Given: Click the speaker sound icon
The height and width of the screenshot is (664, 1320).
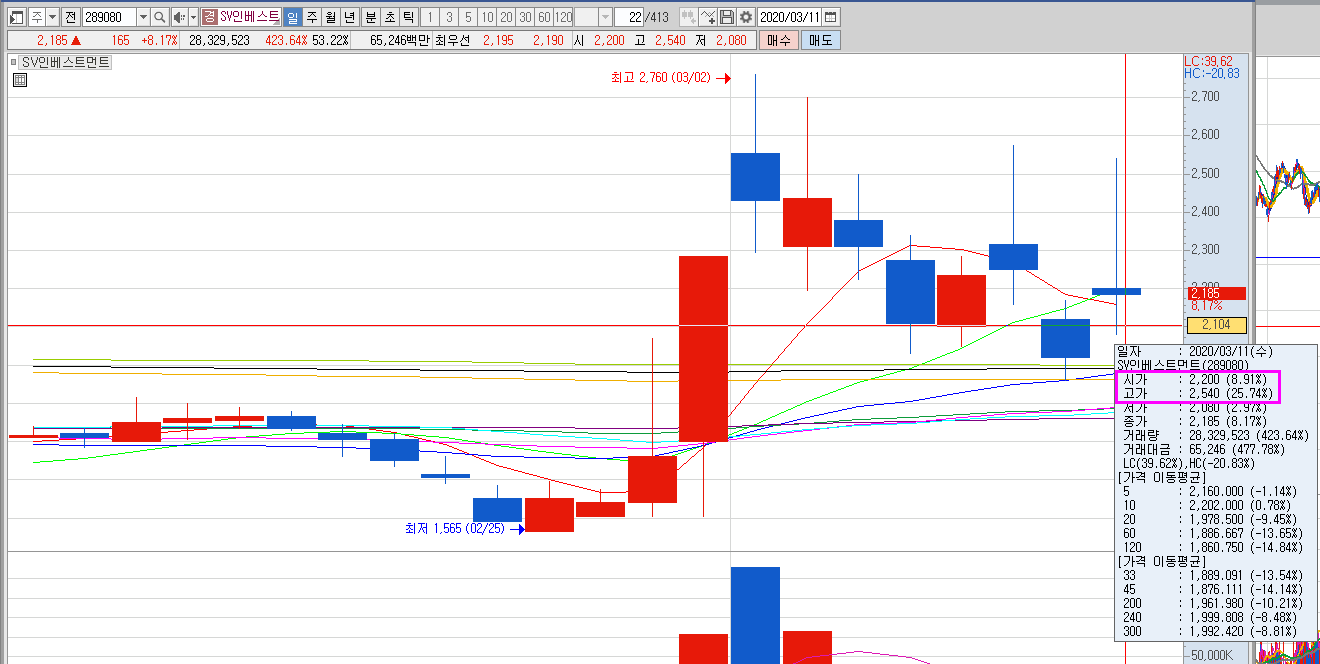Looking at the screenshot, I should (179, 17).
